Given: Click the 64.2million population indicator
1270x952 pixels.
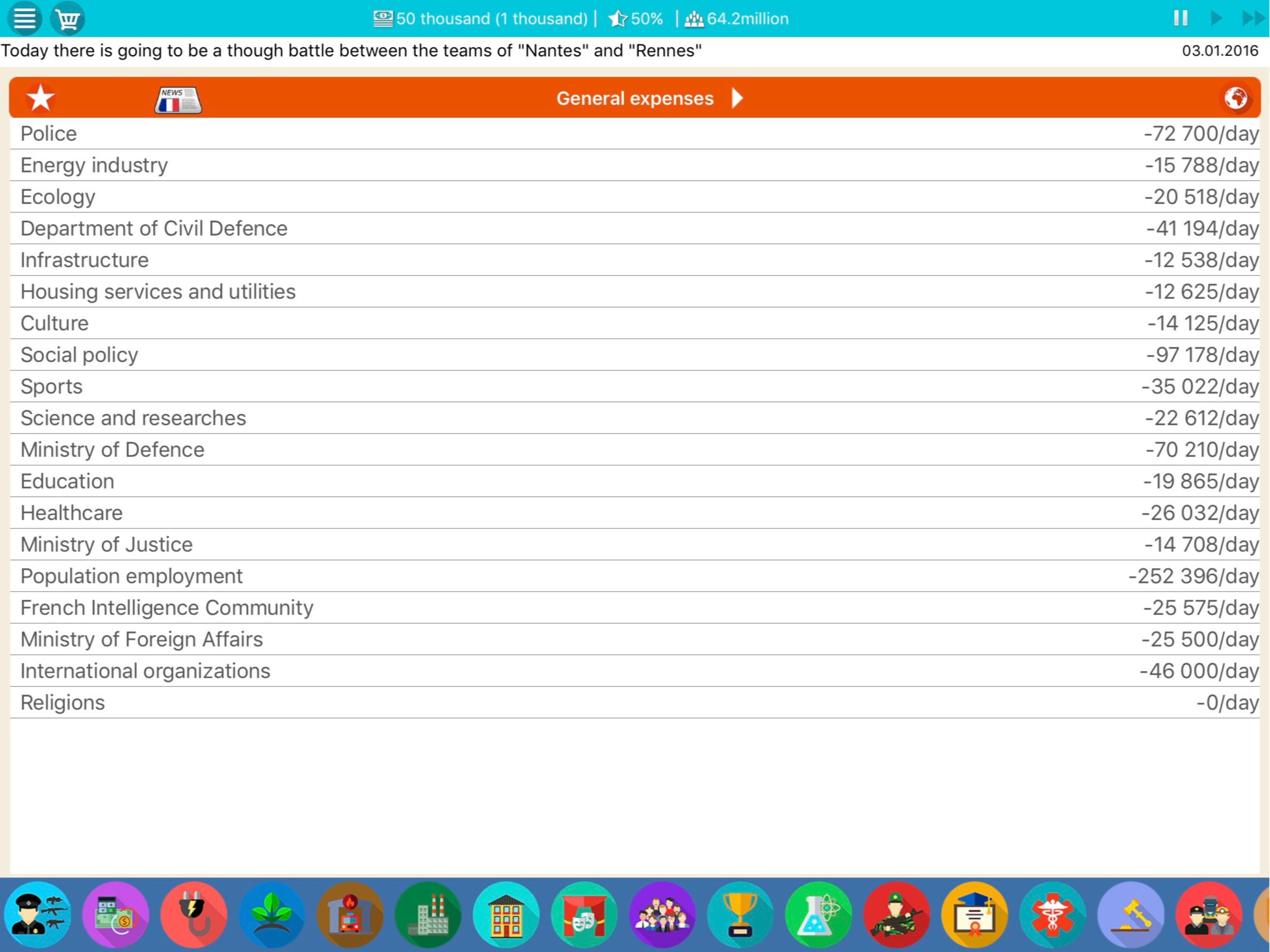Looking at the screenshot, I should coord(737,19).
